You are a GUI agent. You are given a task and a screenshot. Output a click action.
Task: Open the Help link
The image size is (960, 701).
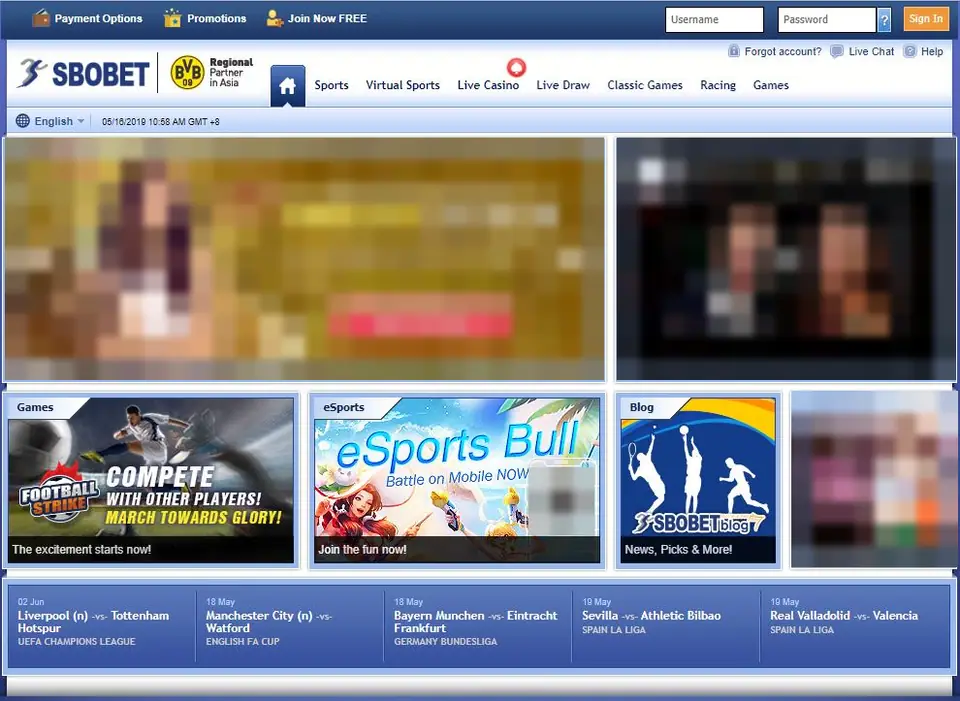[x=932, y=51]
